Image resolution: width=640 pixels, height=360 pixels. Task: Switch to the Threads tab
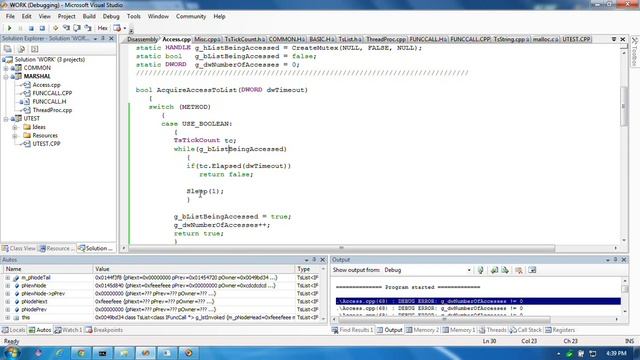[x=493, y=330]
